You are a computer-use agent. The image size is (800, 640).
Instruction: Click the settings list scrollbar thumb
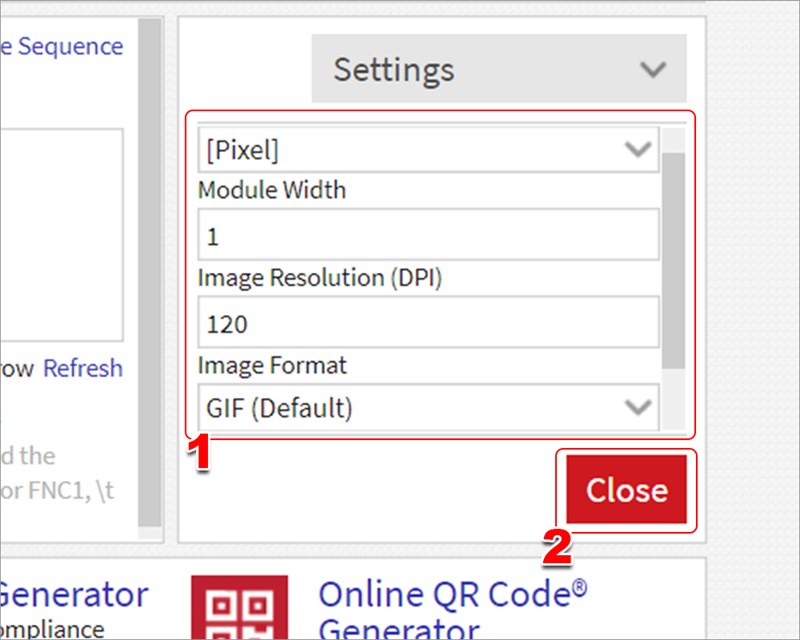[674, 260]
